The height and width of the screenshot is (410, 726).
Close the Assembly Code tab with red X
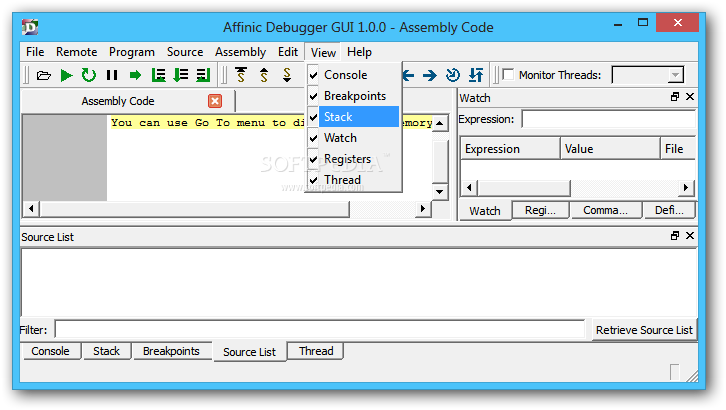click(x=215, y=101)
